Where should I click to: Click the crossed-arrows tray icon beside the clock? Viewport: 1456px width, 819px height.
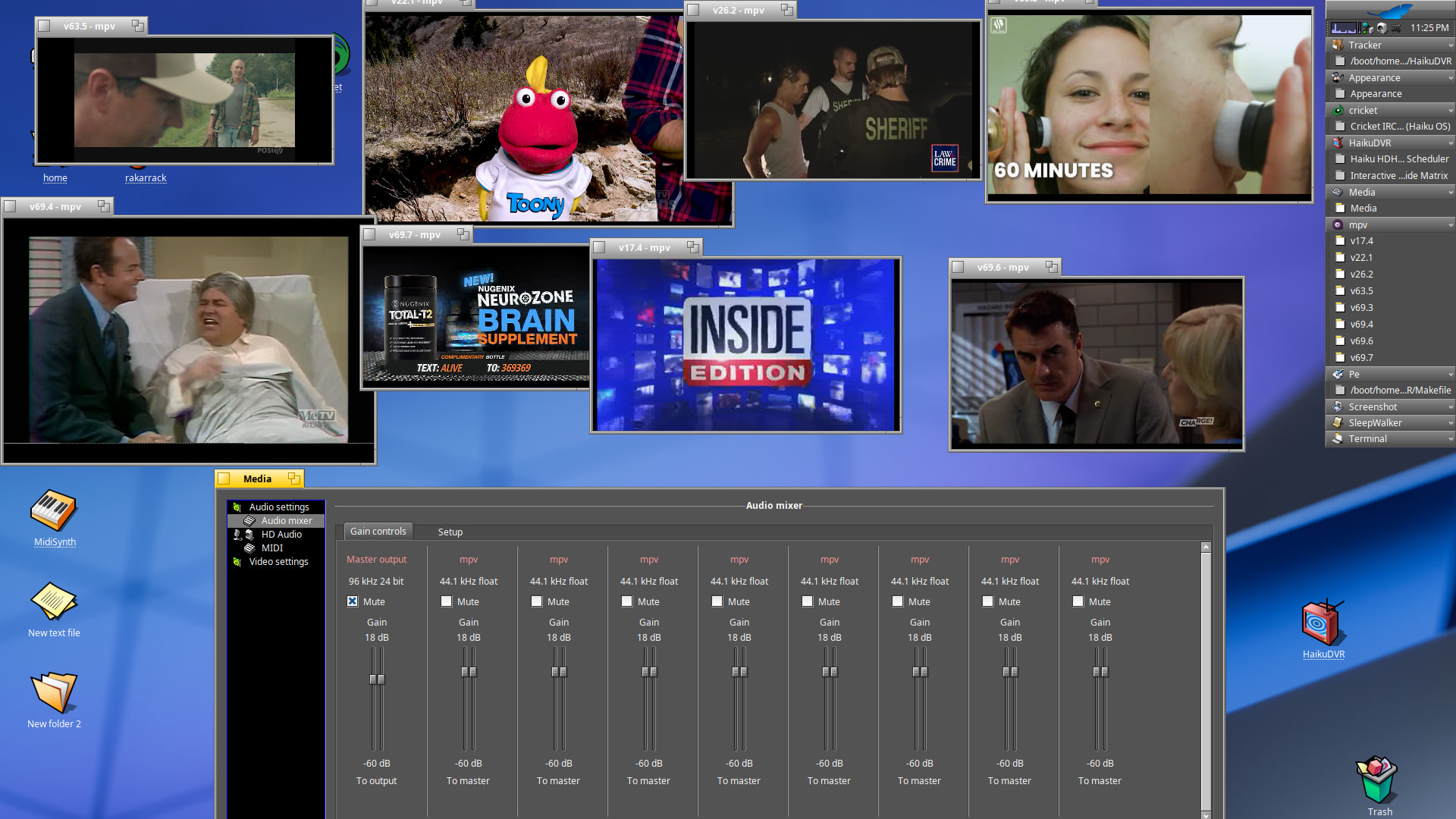[1395, 28]
